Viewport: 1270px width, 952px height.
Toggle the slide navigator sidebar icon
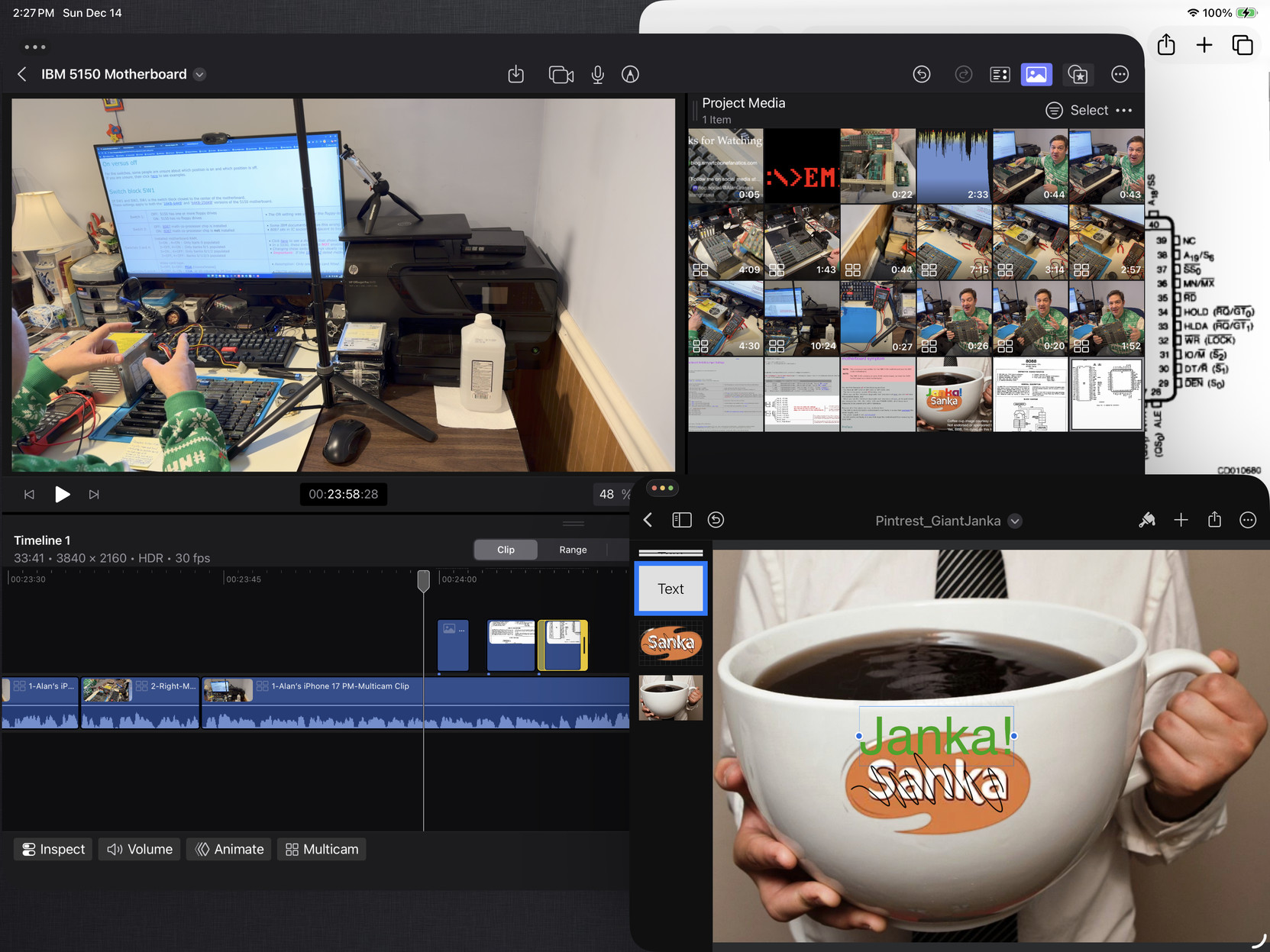click(682, 521)
